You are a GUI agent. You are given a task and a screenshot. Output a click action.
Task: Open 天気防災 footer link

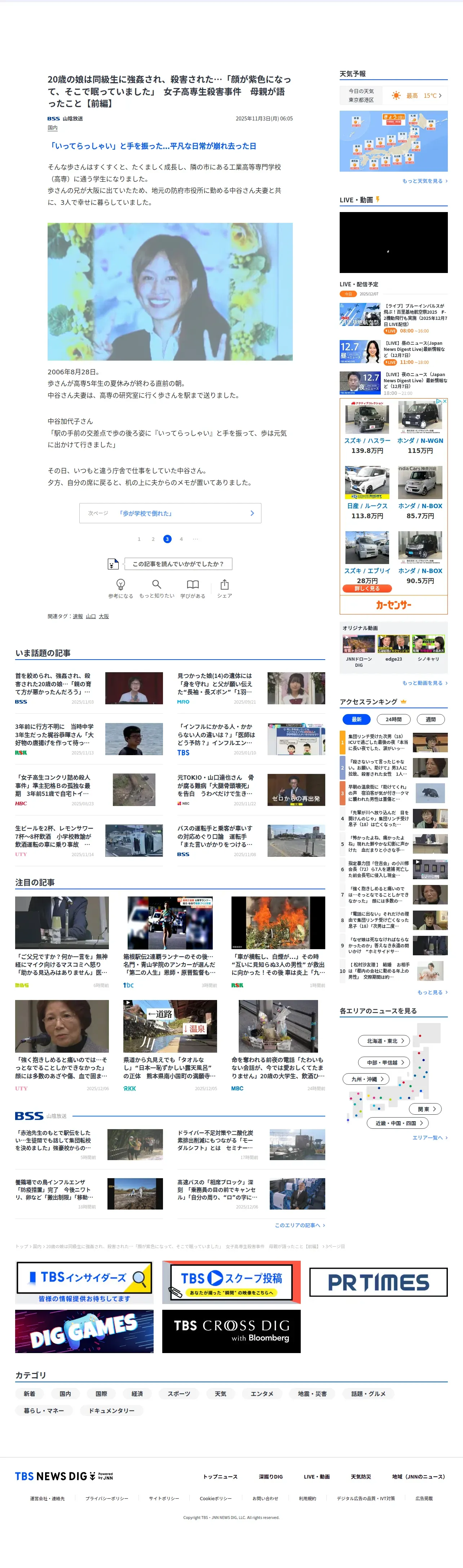361,1477
